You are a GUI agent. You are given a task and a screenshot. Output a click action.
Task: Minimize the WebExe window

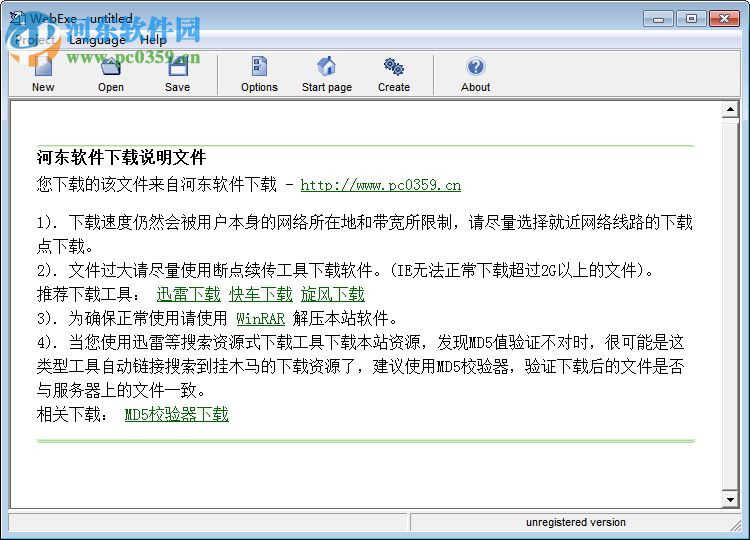tap(659, 19)
